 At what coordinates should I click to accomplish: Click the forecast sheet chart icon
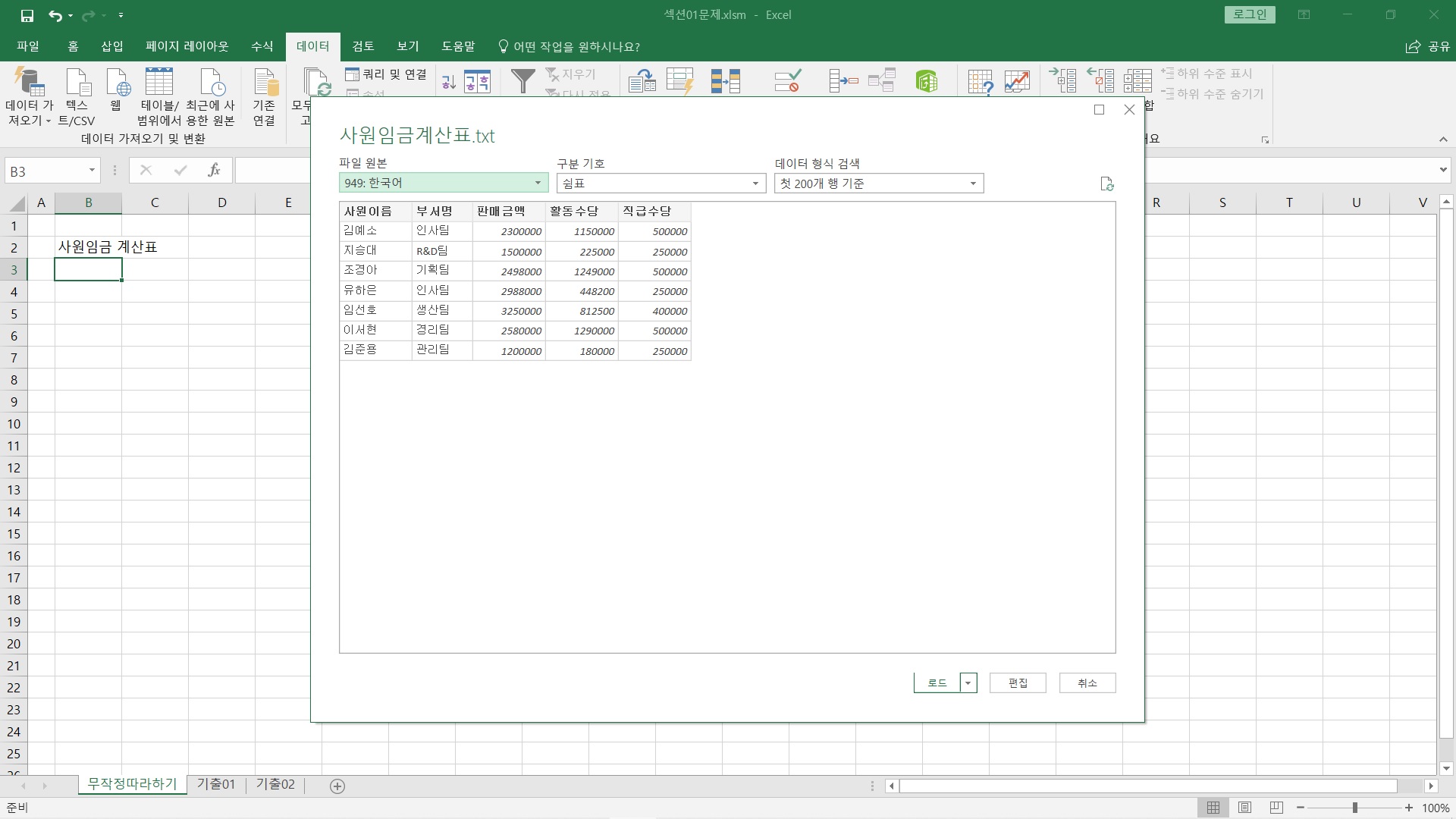click(x=1016, y=80)
